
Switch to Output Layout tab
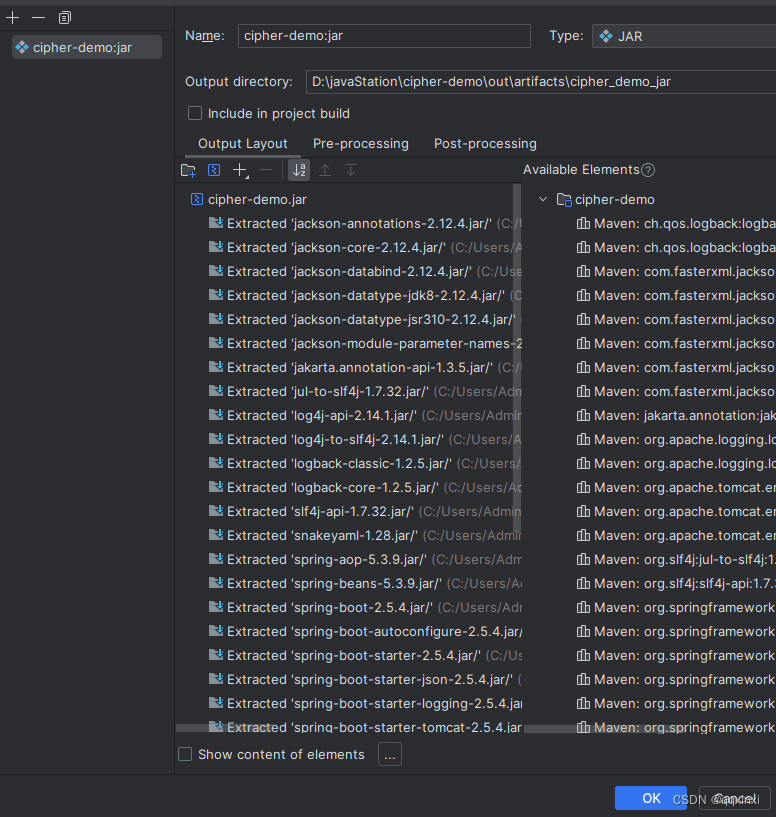(x=242, y=143)
